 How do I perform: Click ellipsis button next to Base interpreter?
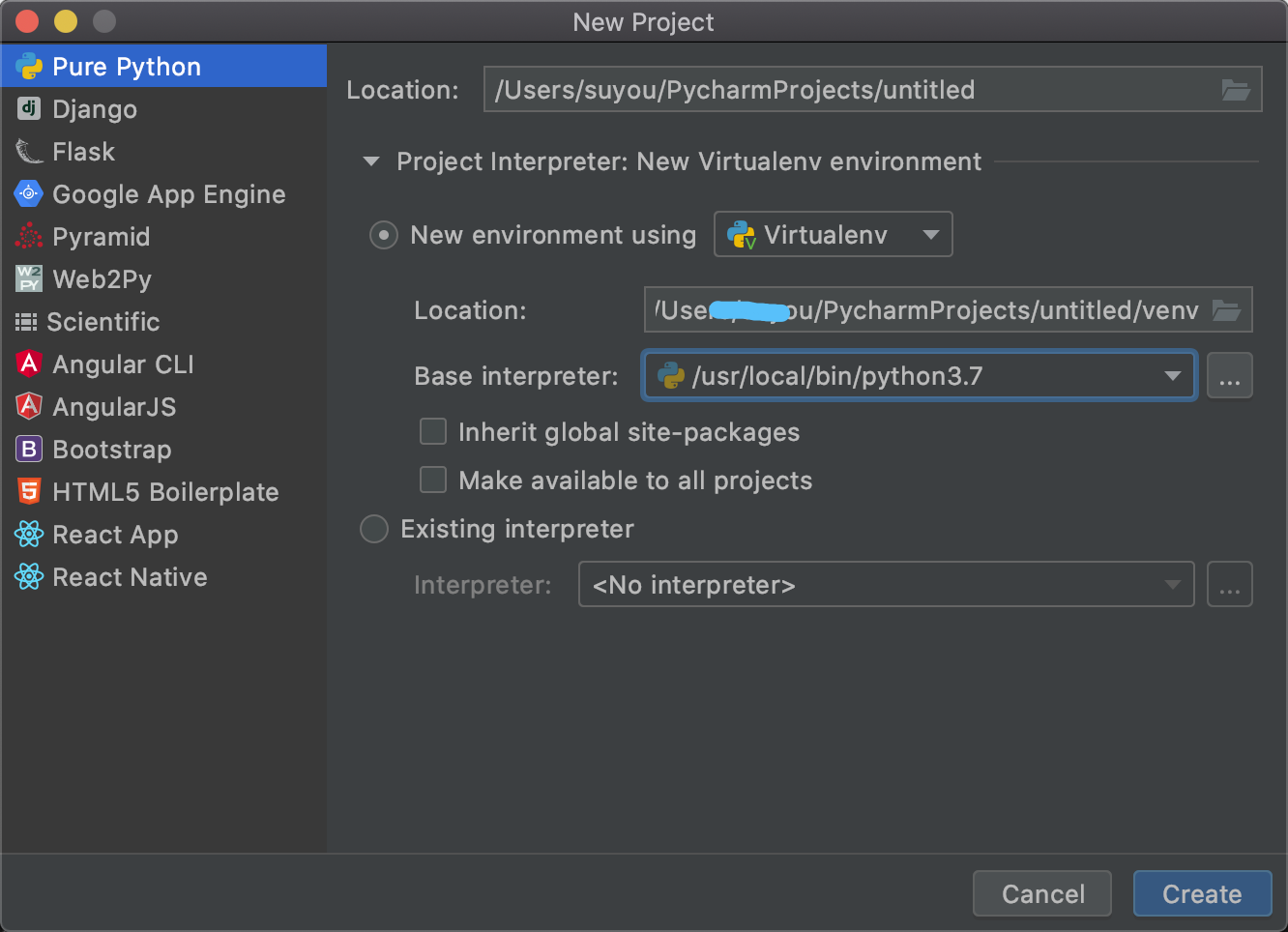[1230, 375]
